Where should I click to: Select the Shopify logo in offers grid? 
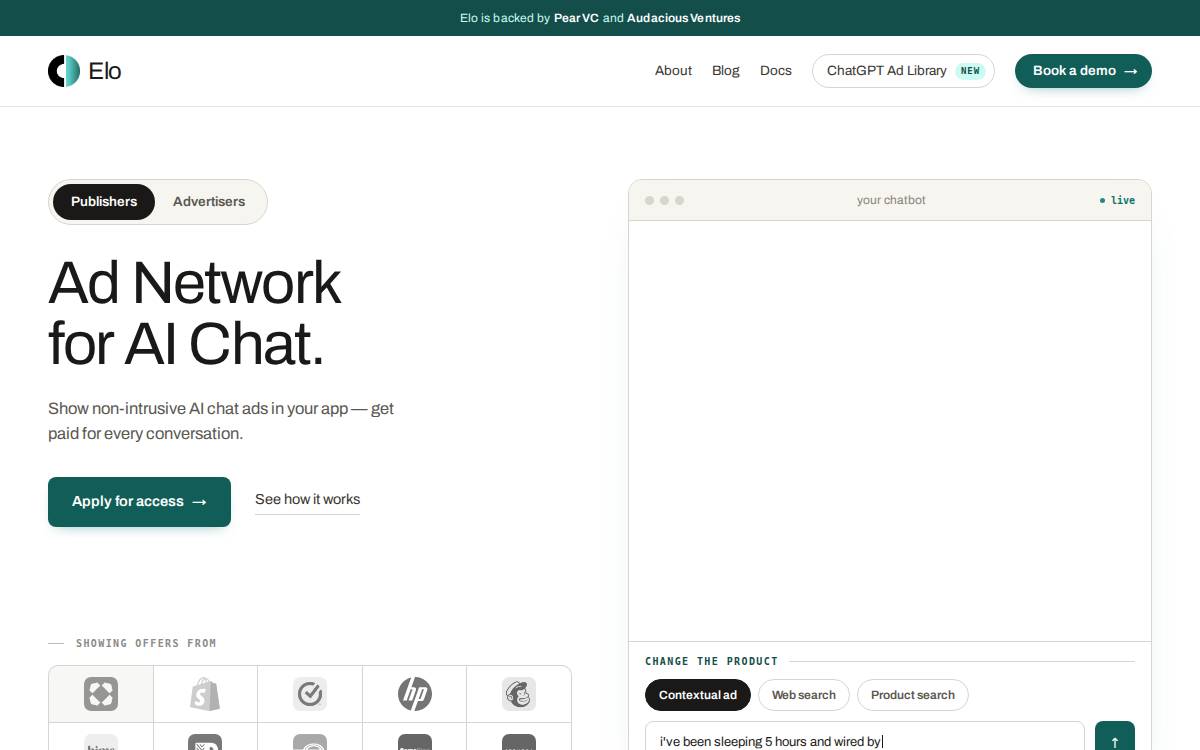click(x=205, y=693)
